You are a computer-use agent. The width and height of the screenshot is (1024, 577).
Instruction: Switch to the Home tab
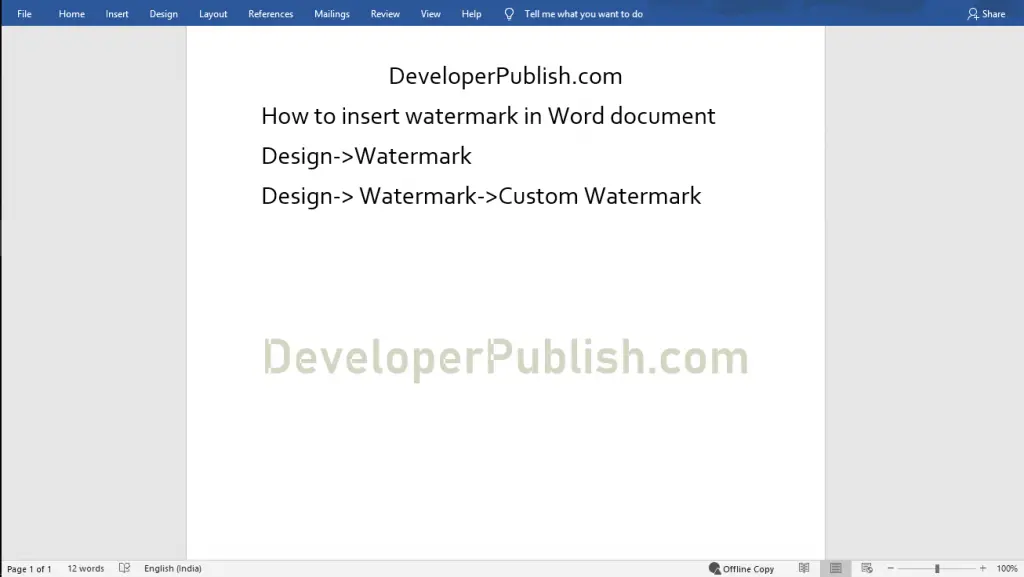(x=71, y=14)
